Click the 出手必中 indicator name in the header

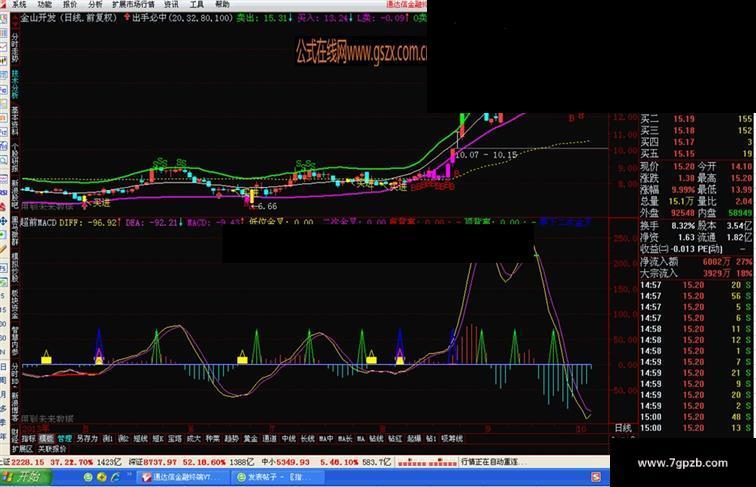(149, 18)
